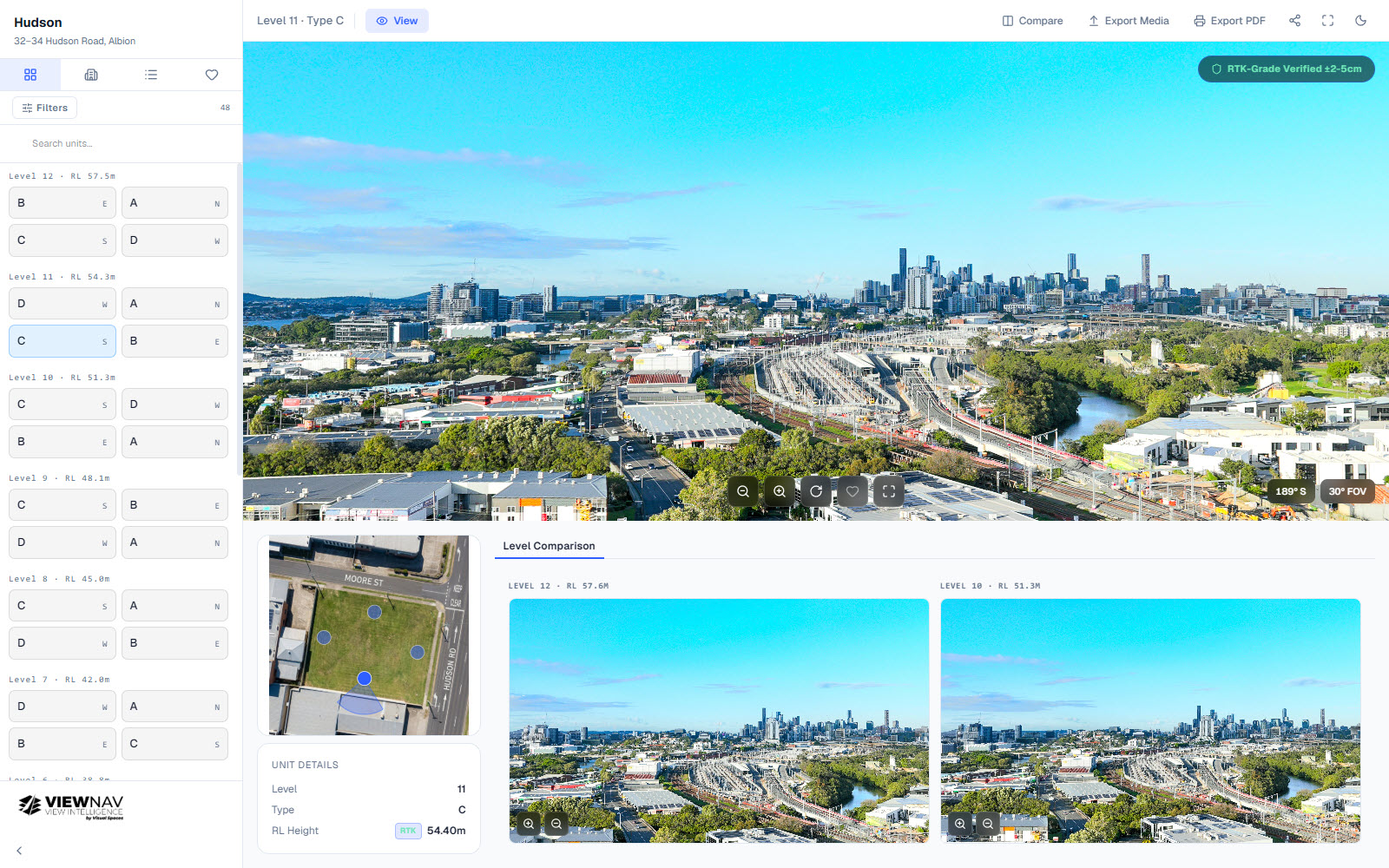
Task: Open the Level 12 comparison thumbnail
Action: pyautogui.click(x=719, y=720)
